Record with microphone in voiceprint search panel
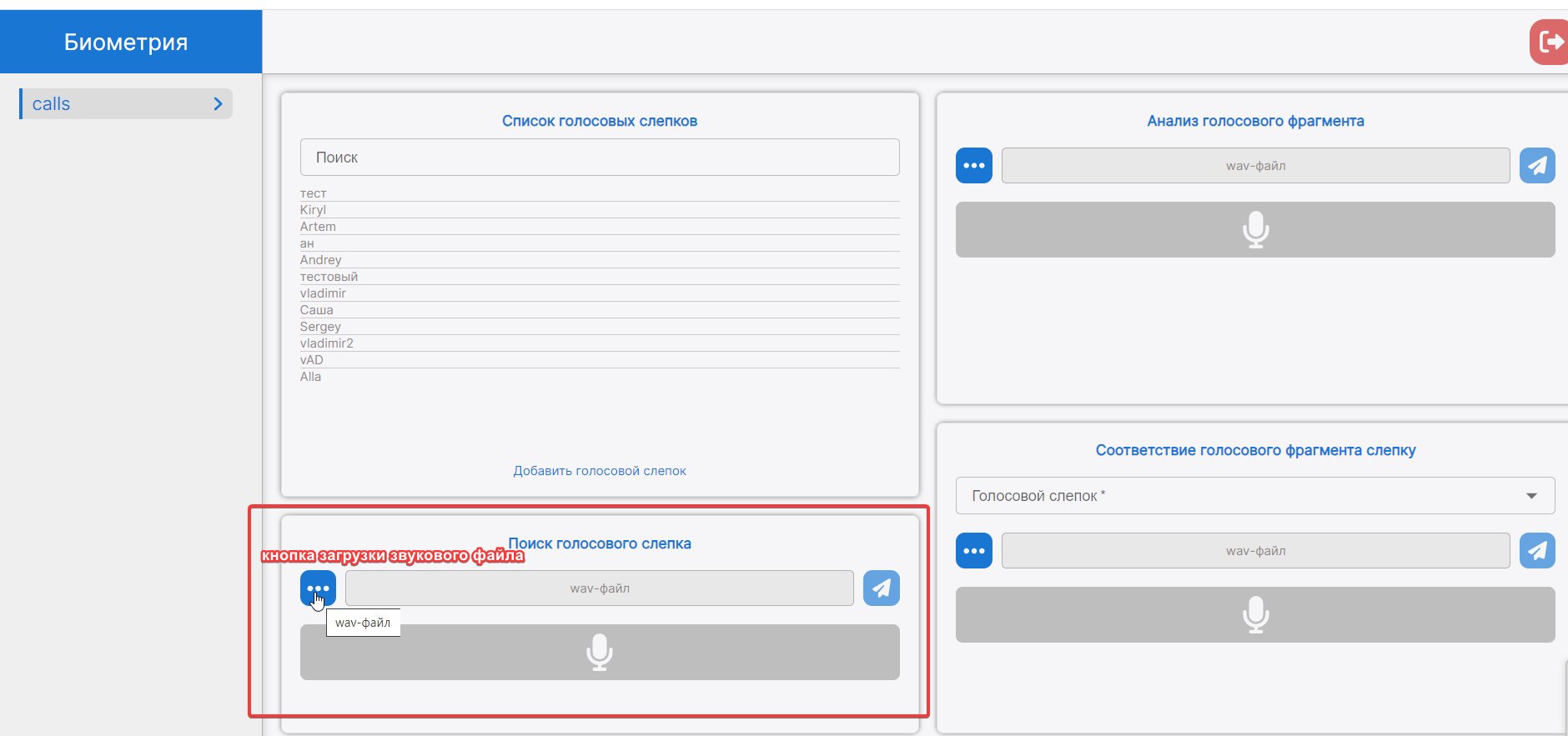Viewport: 1568px width, 736px height. click(599, 653)
